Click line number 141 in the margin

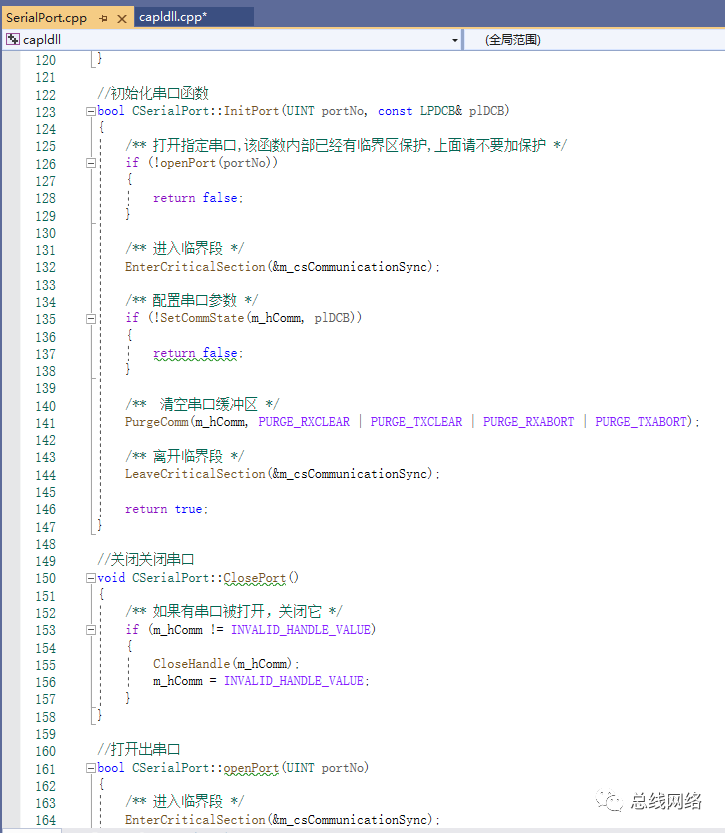pos(46,423)
